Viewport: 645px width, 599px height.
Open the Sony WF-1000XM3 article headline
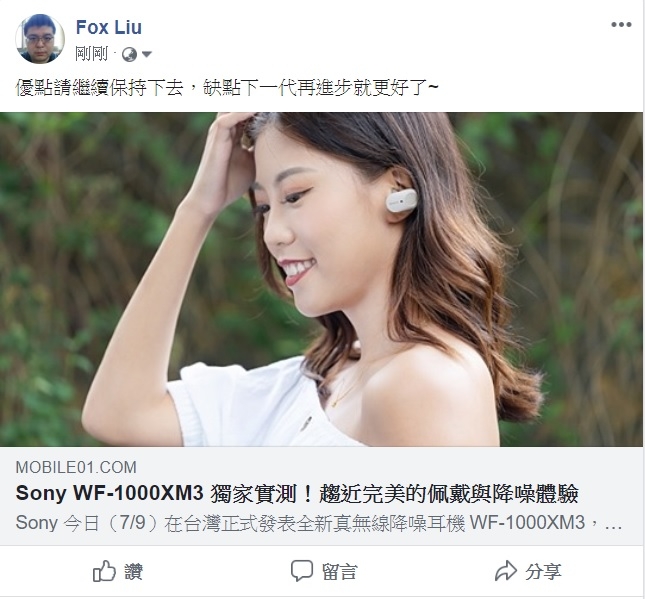(x=297, y=494)
